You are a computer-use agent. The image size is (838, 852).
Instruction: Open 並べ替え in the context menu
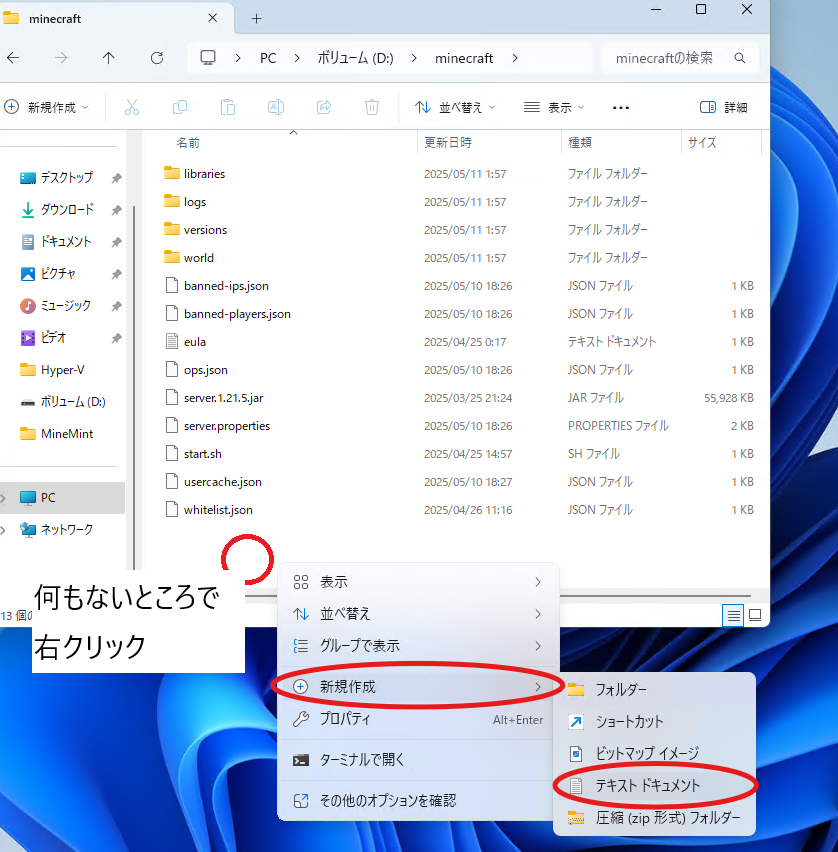pos(418,614)
